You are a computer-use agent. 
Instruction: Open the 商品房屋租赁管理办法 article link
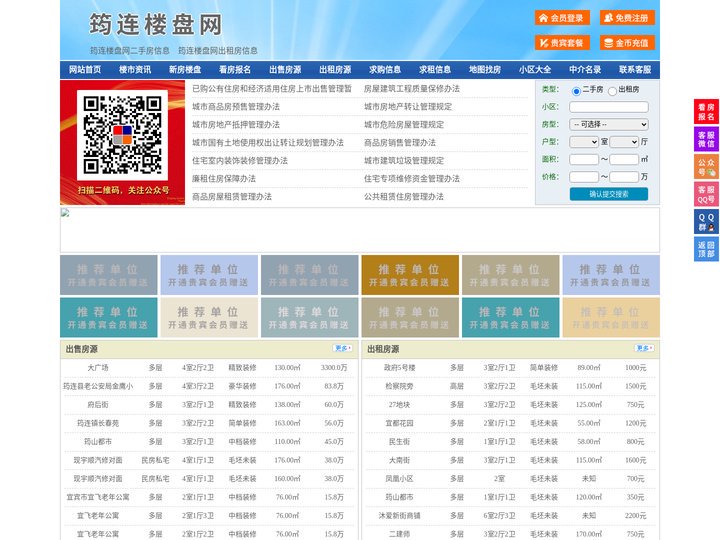(x=232, y=197)
